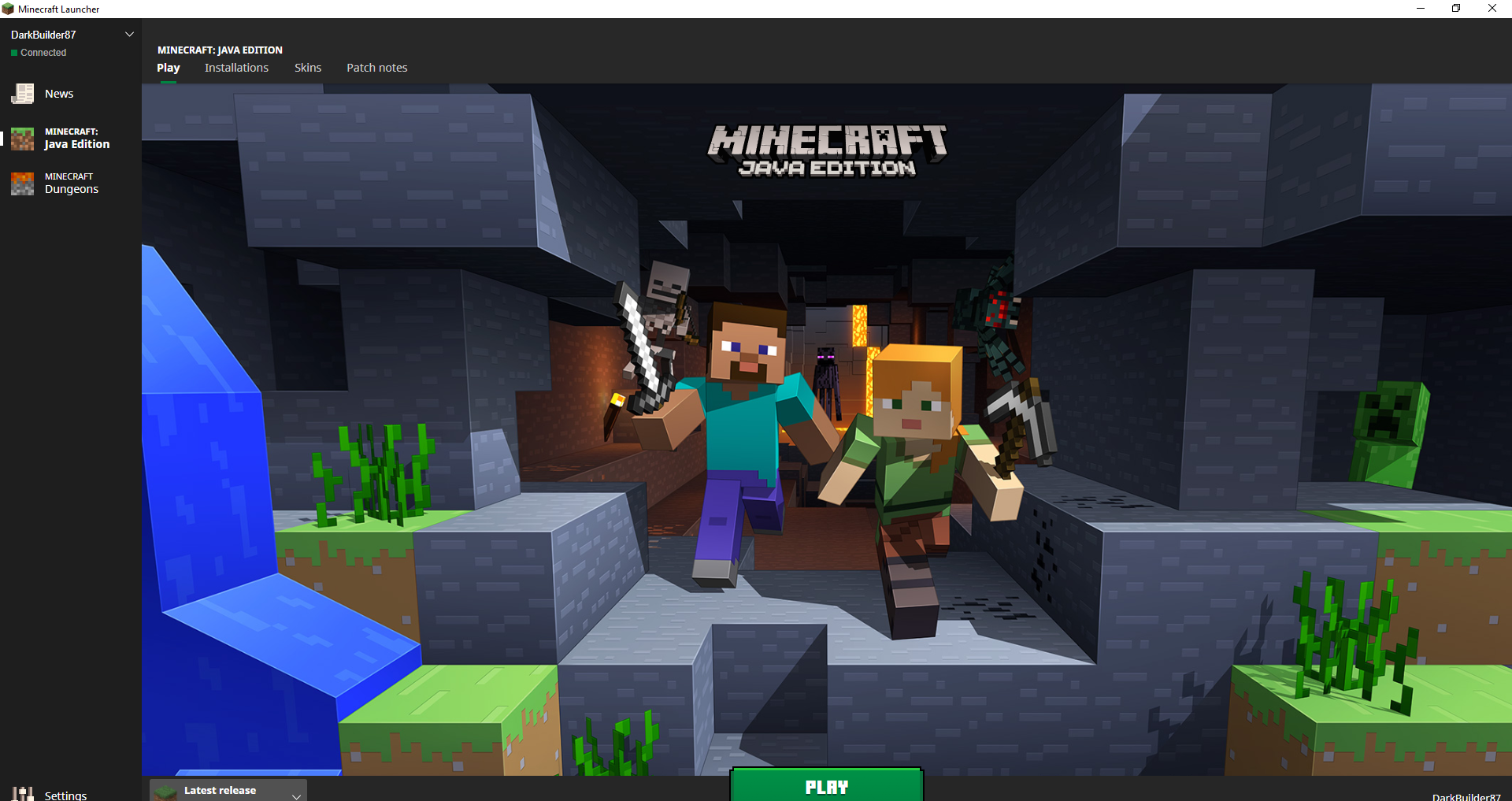Click the Connected status text
Viewport: 1512px width, 801px height.
point(43,53)
